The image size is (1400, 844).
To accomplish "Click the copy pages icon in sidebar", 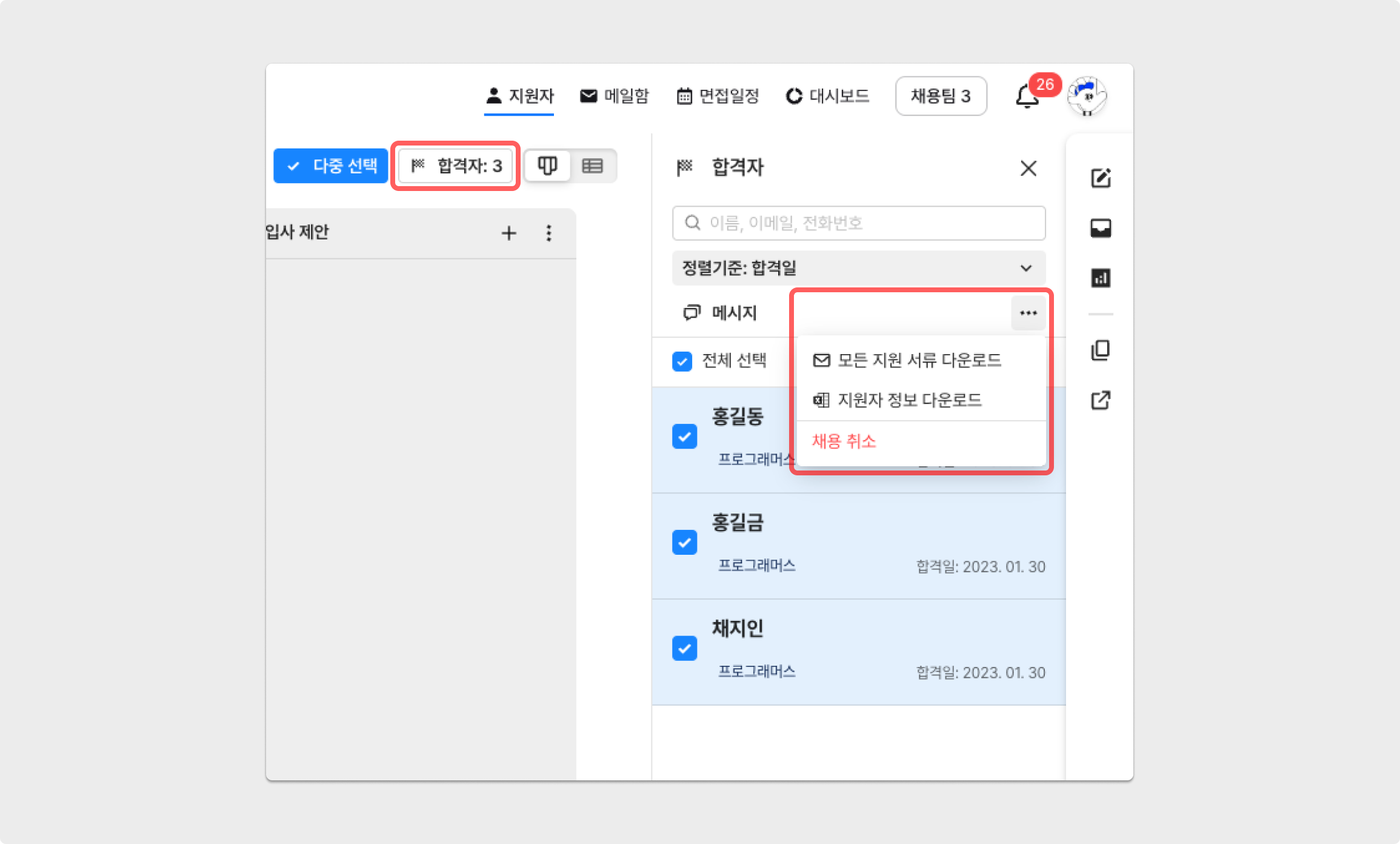I will (1101, 350).
